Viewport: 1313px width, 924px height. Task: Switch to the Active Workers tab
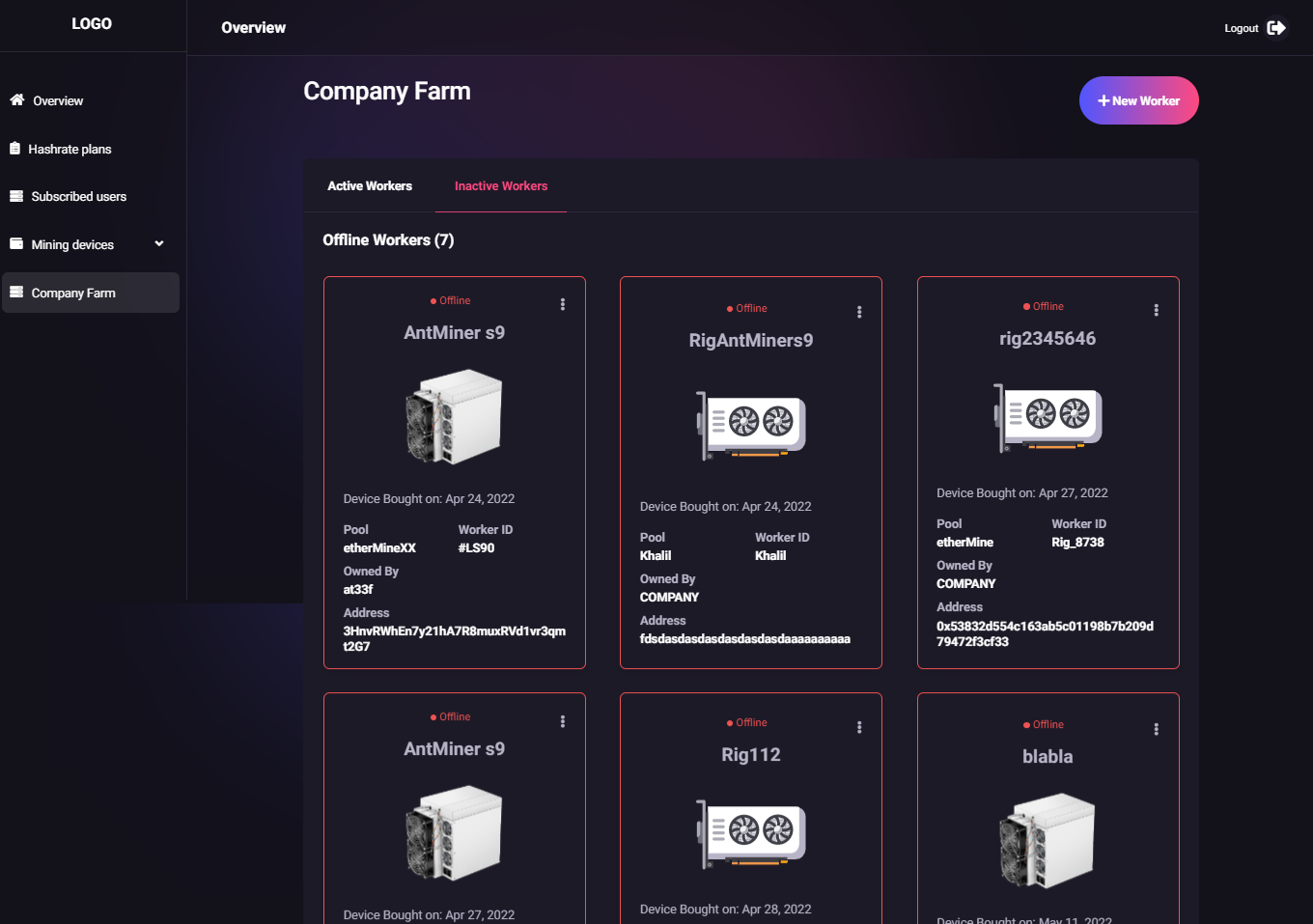pos(370,185)
